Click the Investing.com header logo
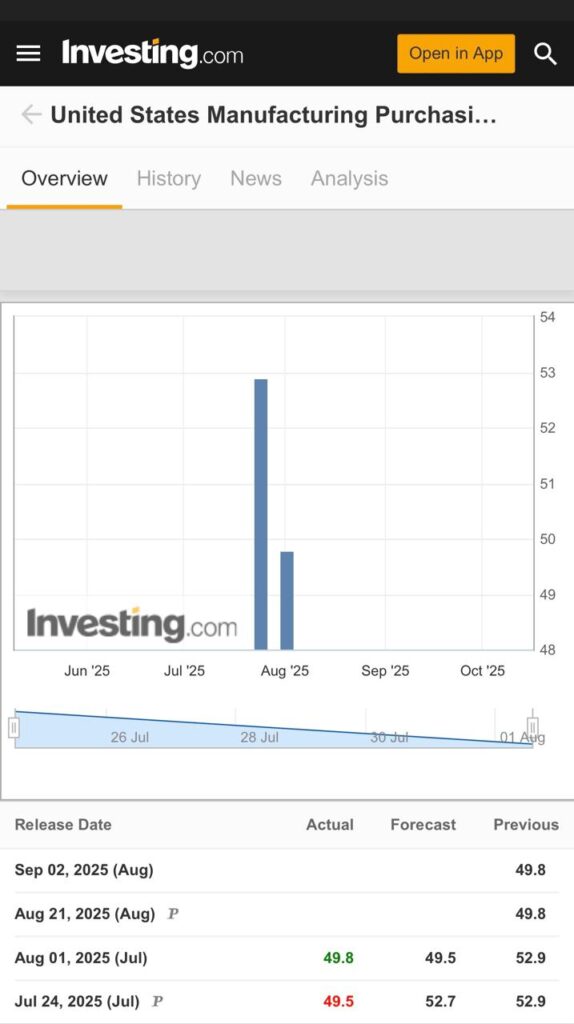 coord(152,54)
